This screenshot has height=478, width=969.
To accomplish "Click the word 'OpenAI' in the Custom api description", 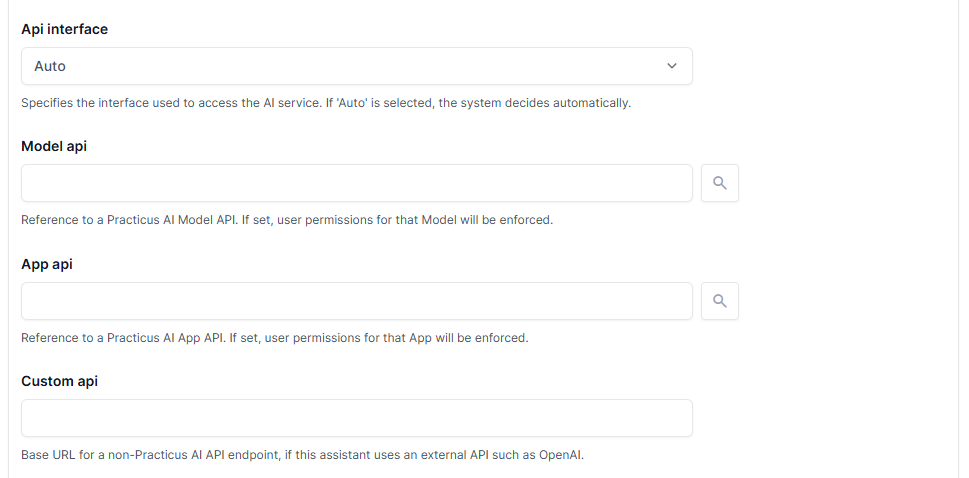I will (x=558, y=455).
